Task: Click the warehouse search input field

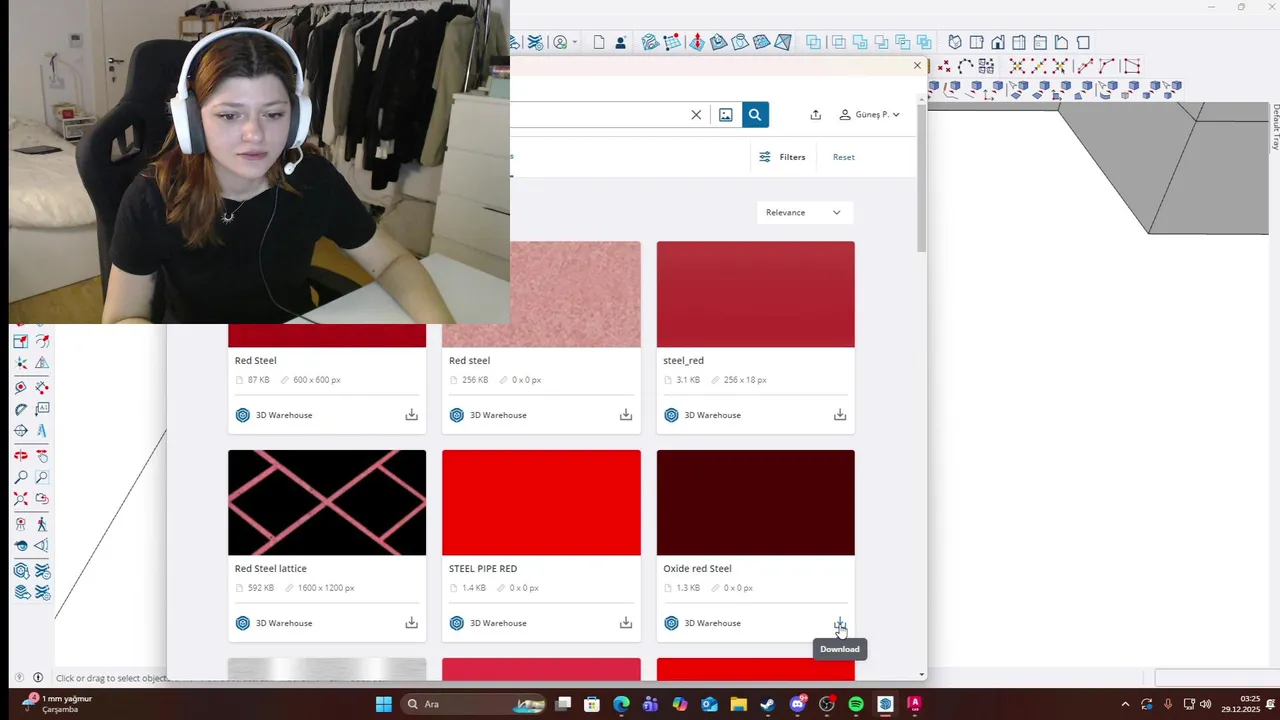Action: point(598,115)
